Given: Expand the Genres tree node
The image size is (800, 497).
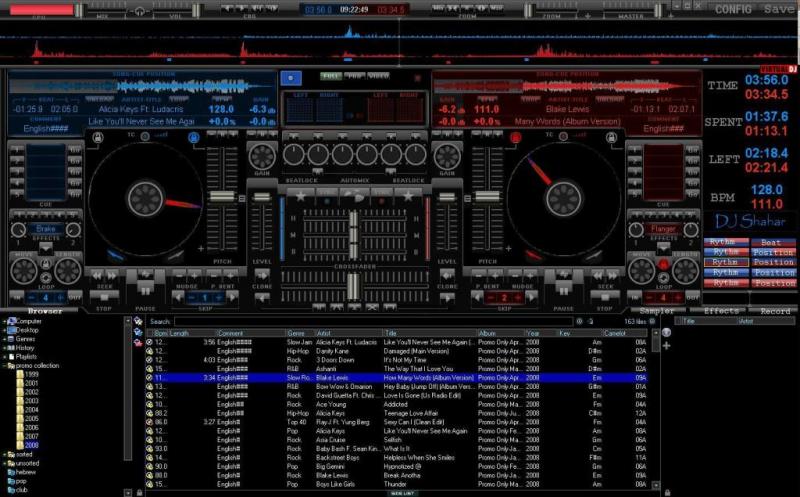Looking at the screenshot, I should tap(5, 339).
